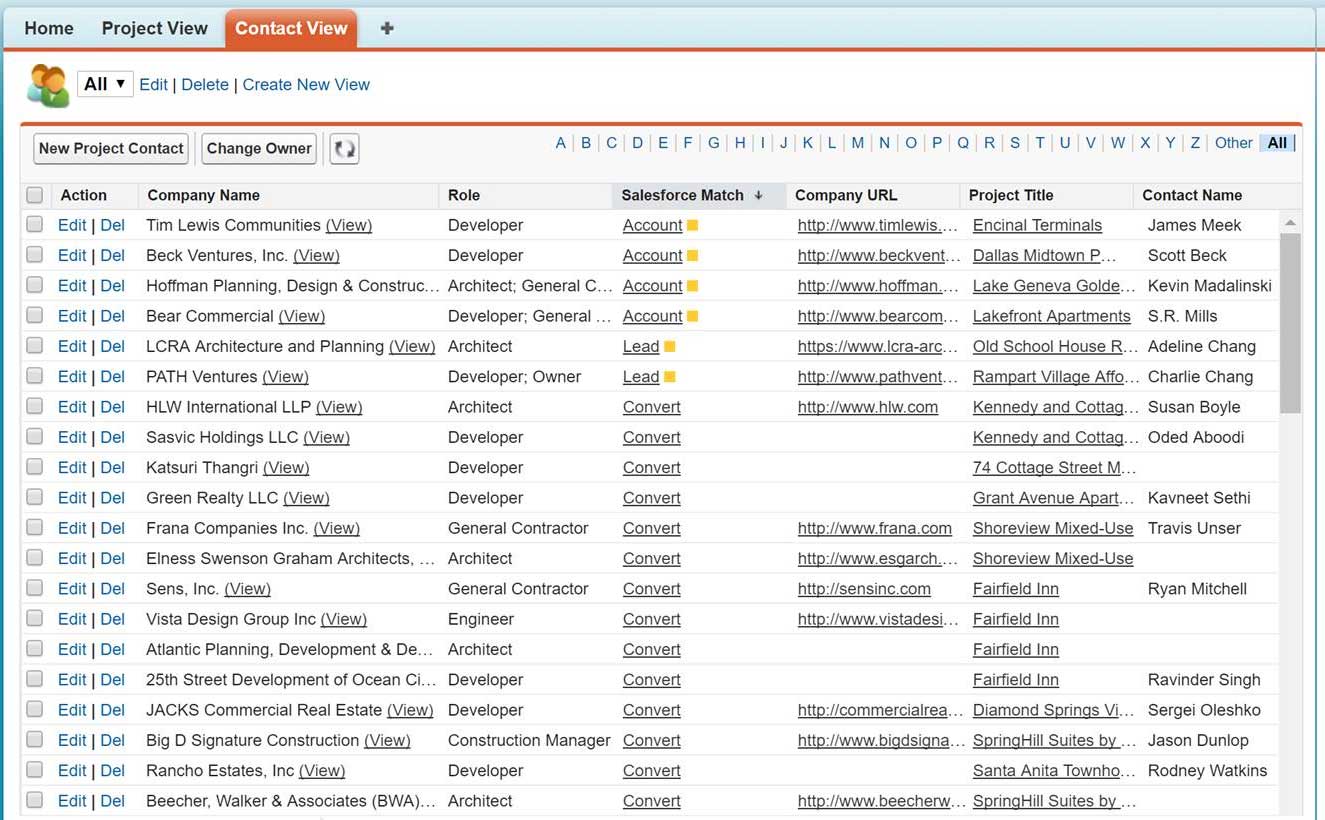Filter list by letter Z
1325x820 pixels.
(1195, 143)
